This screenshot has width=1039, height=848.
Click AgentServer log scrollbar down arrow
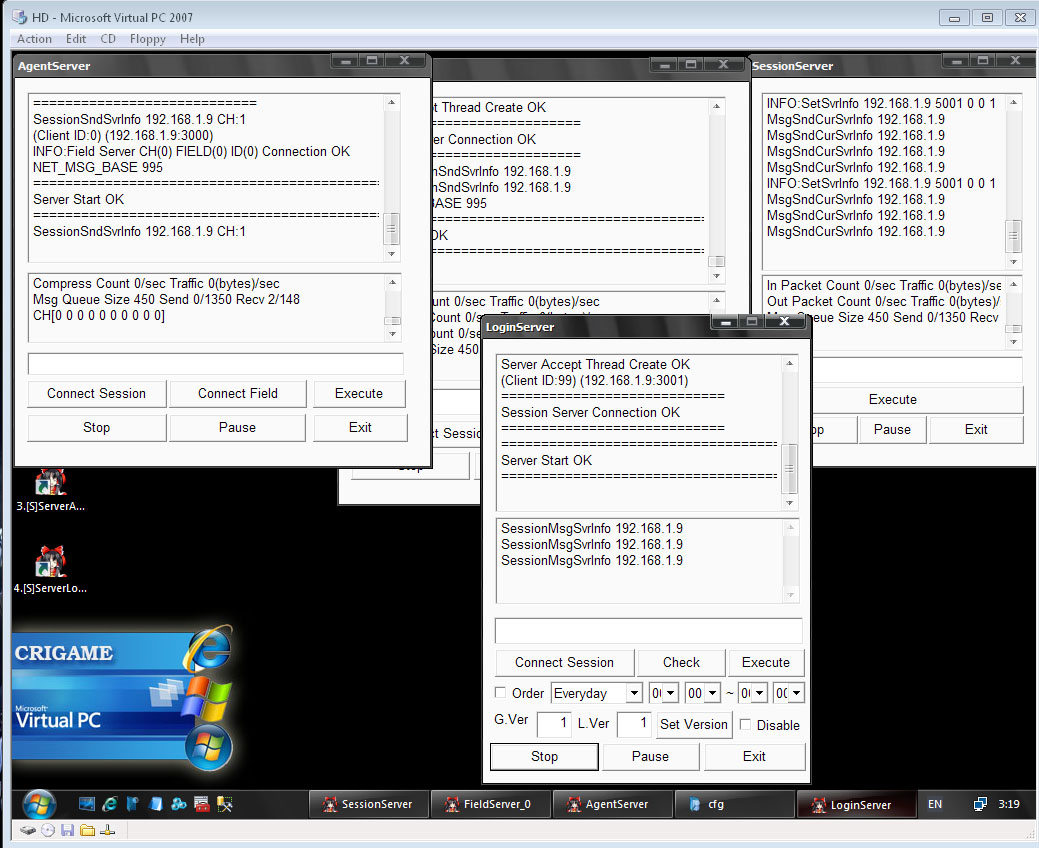click(x=392, y=254)
